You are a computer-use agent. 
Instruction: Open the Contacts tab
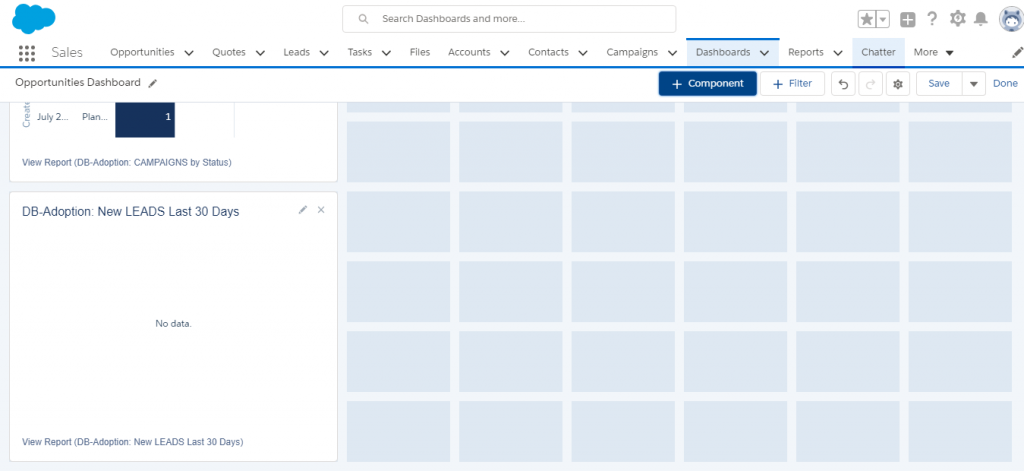point(549,52)
